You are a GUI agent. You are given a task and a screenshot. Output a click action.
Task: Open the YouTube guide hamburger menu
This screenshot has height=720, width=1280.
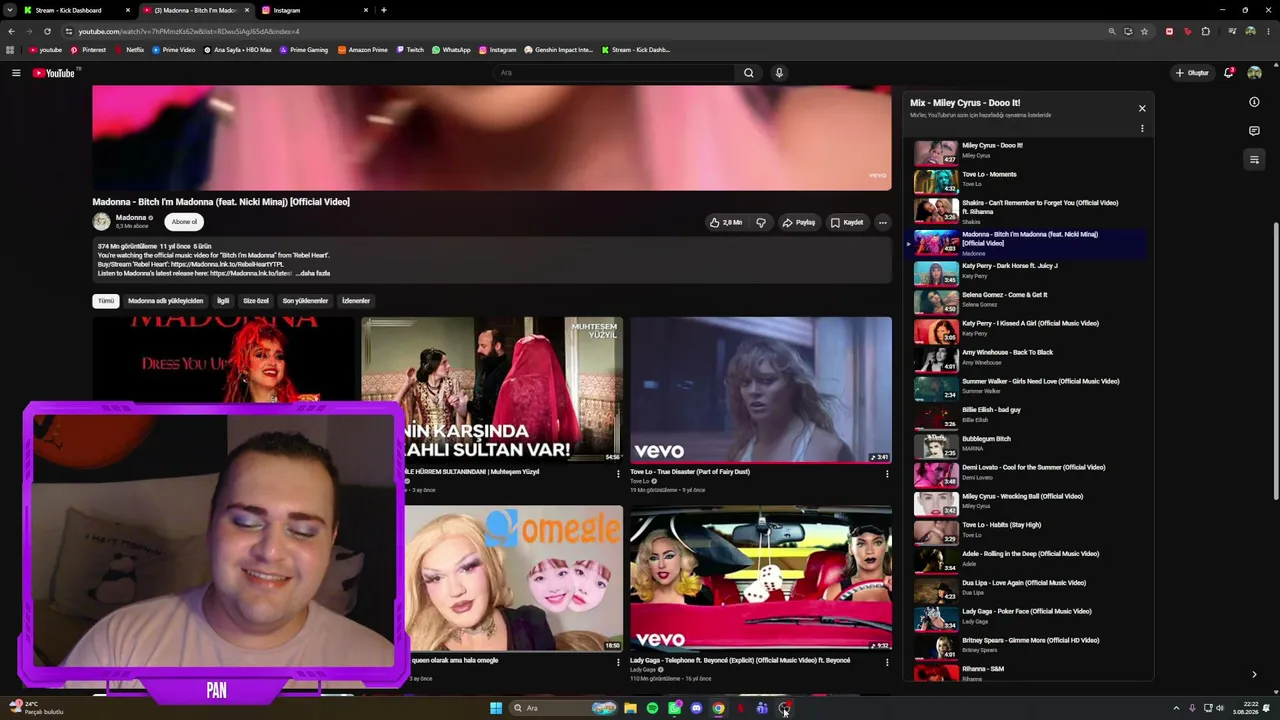tap(16, 73)
